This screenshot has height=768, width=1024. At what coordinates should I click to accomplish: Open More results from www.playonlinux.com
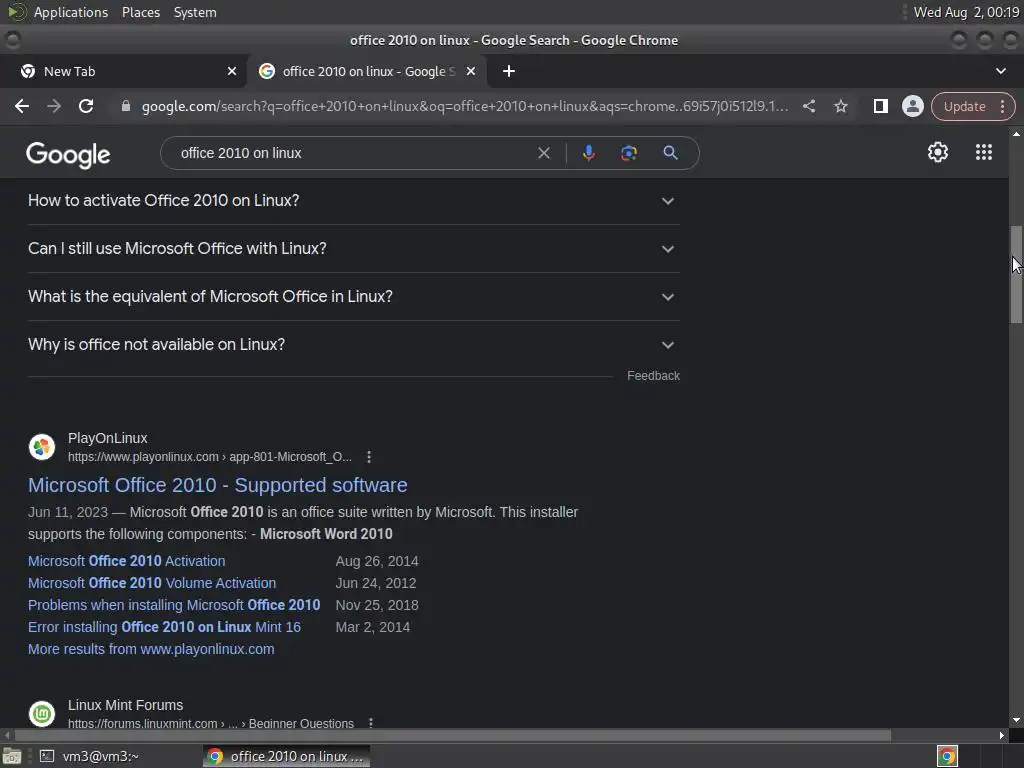point(151,649)
